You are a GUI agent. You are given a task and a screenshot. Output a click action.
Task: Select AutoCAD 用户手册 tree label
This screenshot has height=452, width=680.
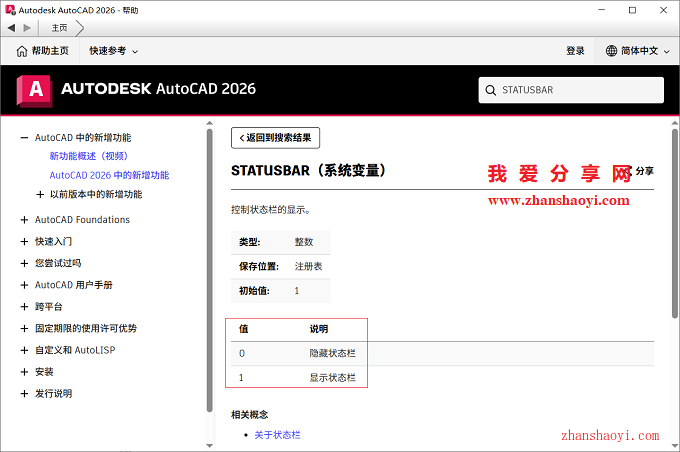pos(74,285)
